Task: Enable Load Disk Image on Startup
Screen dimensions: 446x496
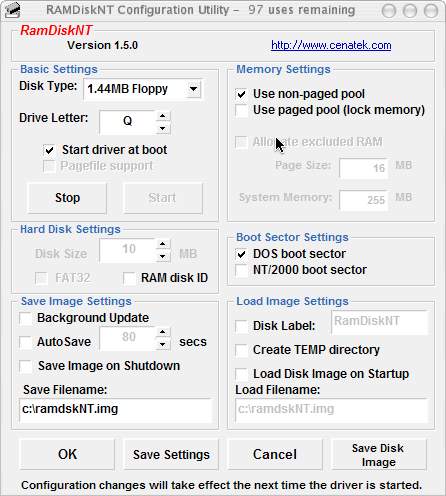Action: [x=241, y=374]
